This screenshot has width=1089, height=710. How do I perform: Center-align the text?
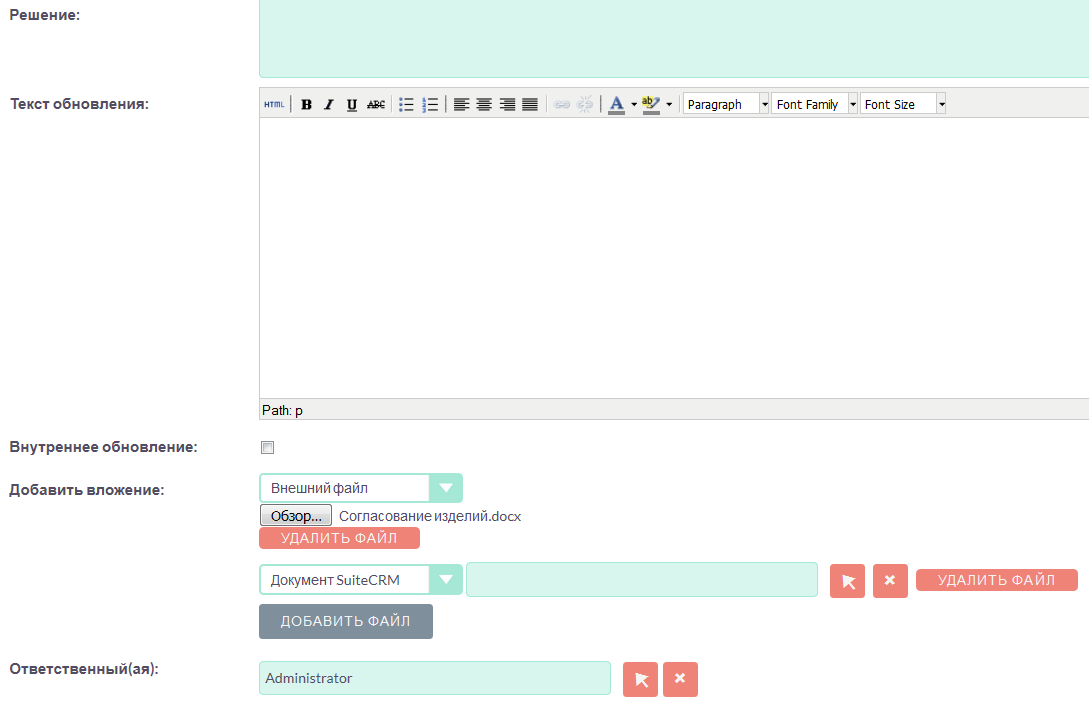tap(484, 104)
